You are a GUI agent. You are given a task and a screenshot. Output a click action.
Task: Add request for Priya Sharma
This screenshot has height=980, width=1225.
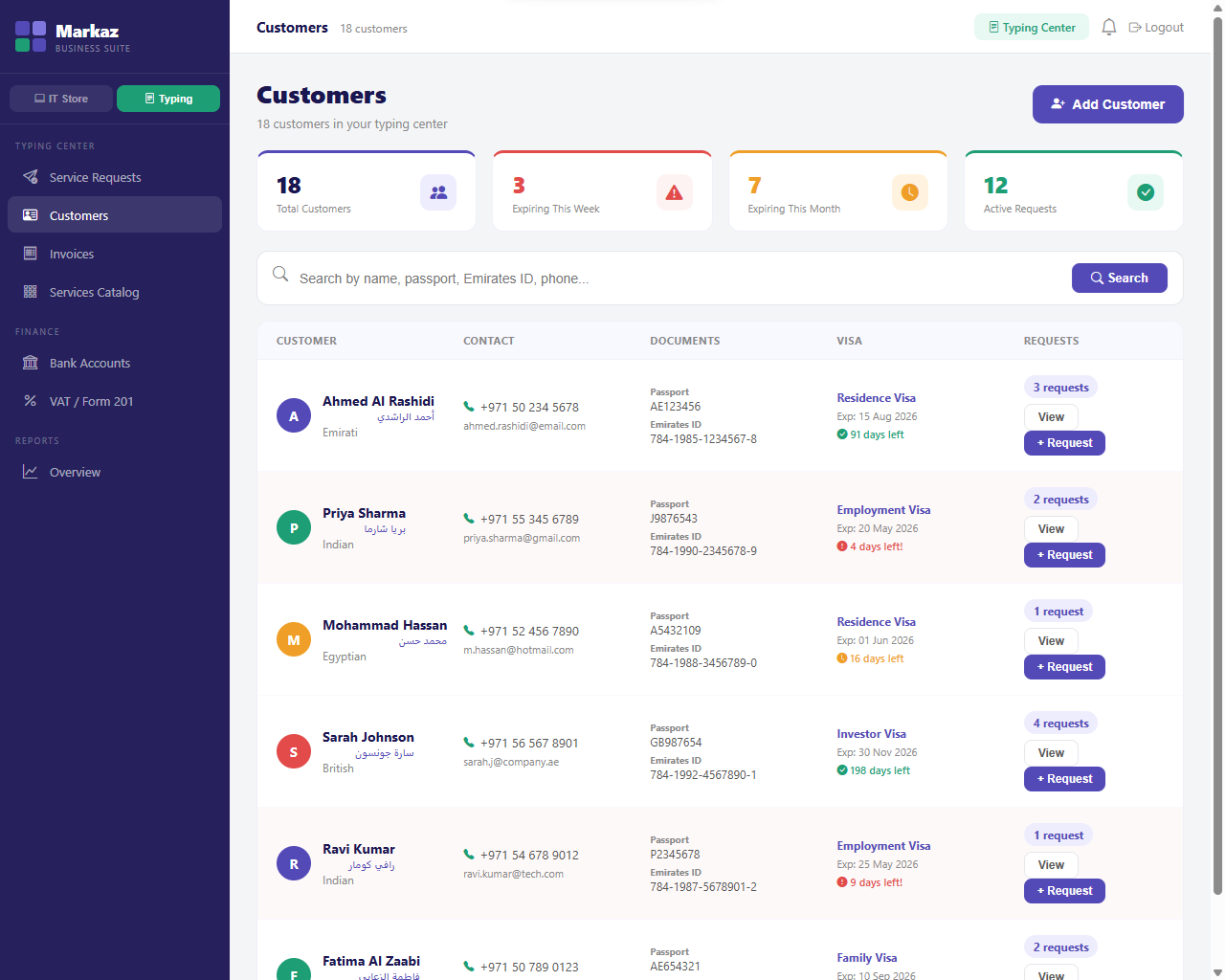[x=1064, y=555]
